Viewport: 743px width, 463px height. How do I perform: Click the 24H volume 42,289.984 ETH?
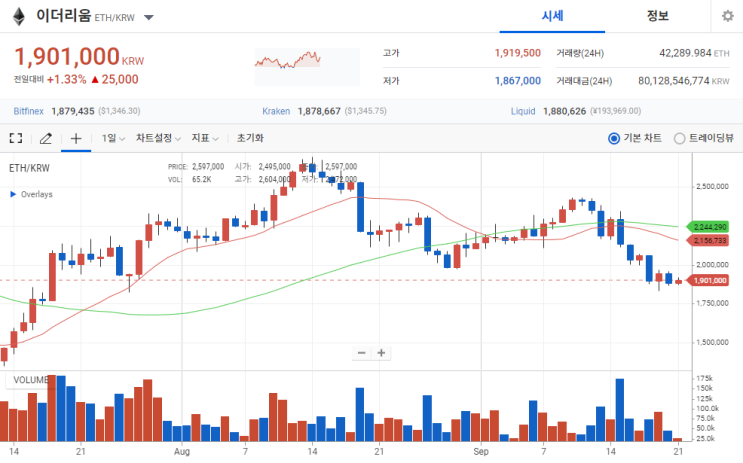point(694,53)
